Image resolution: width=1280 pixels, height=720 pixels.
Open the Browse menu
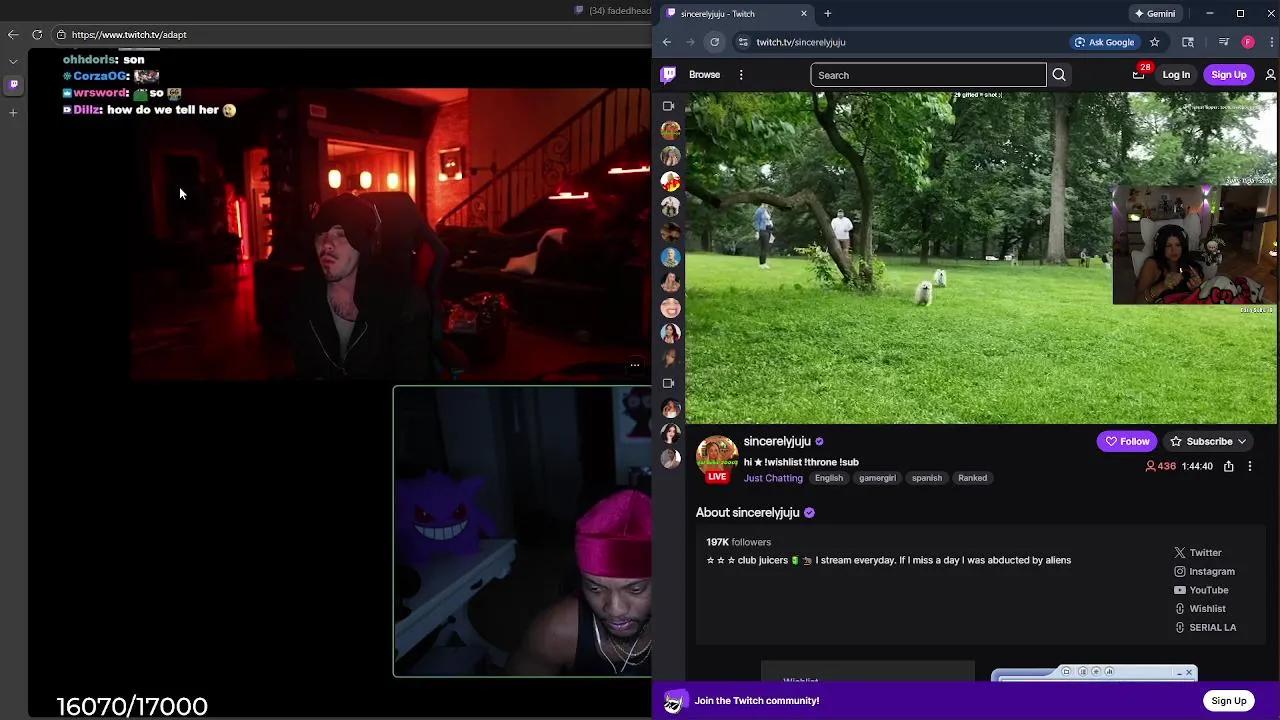click(x=704, y=74)
